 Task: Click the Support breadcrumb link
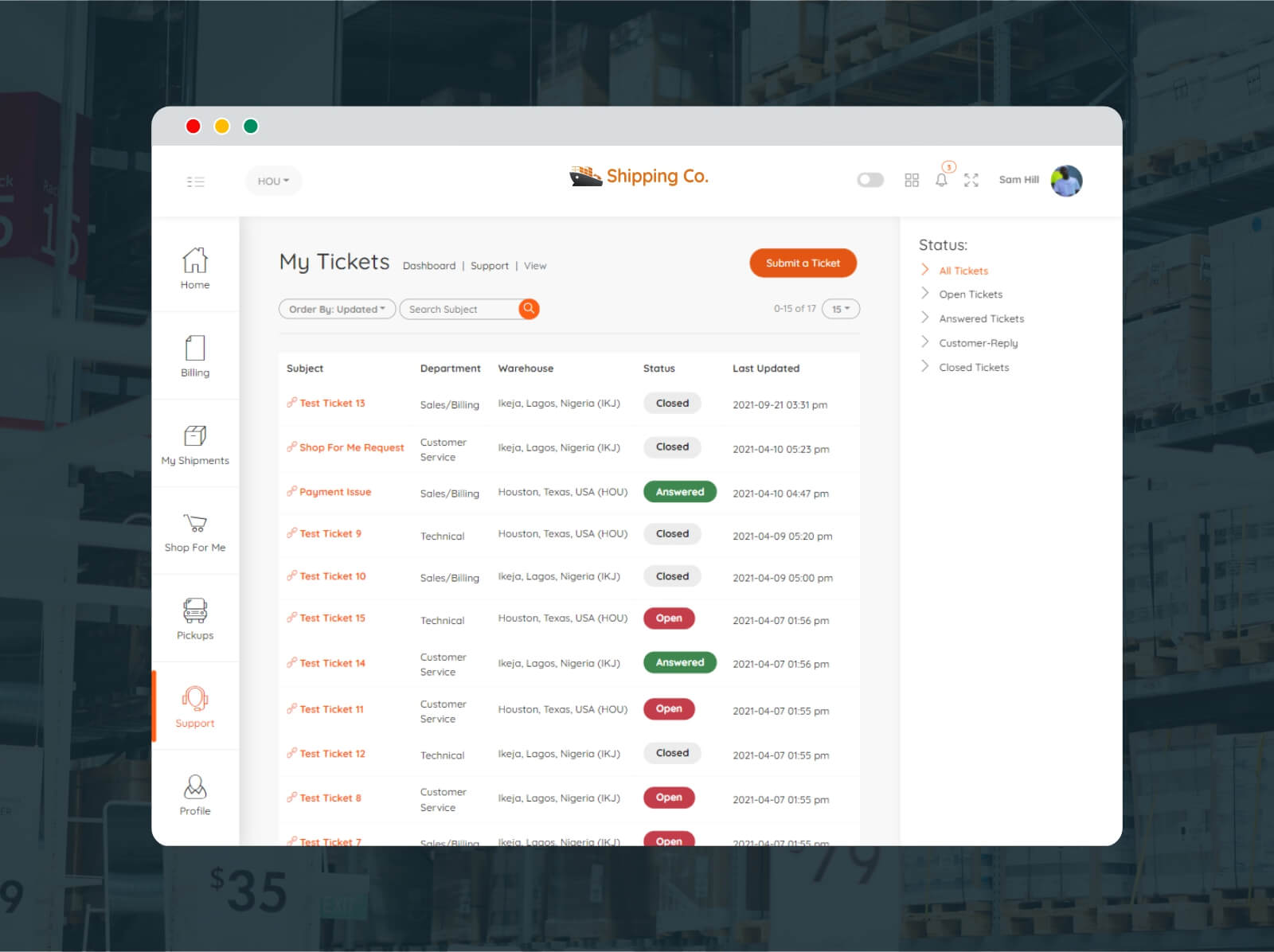490,266
